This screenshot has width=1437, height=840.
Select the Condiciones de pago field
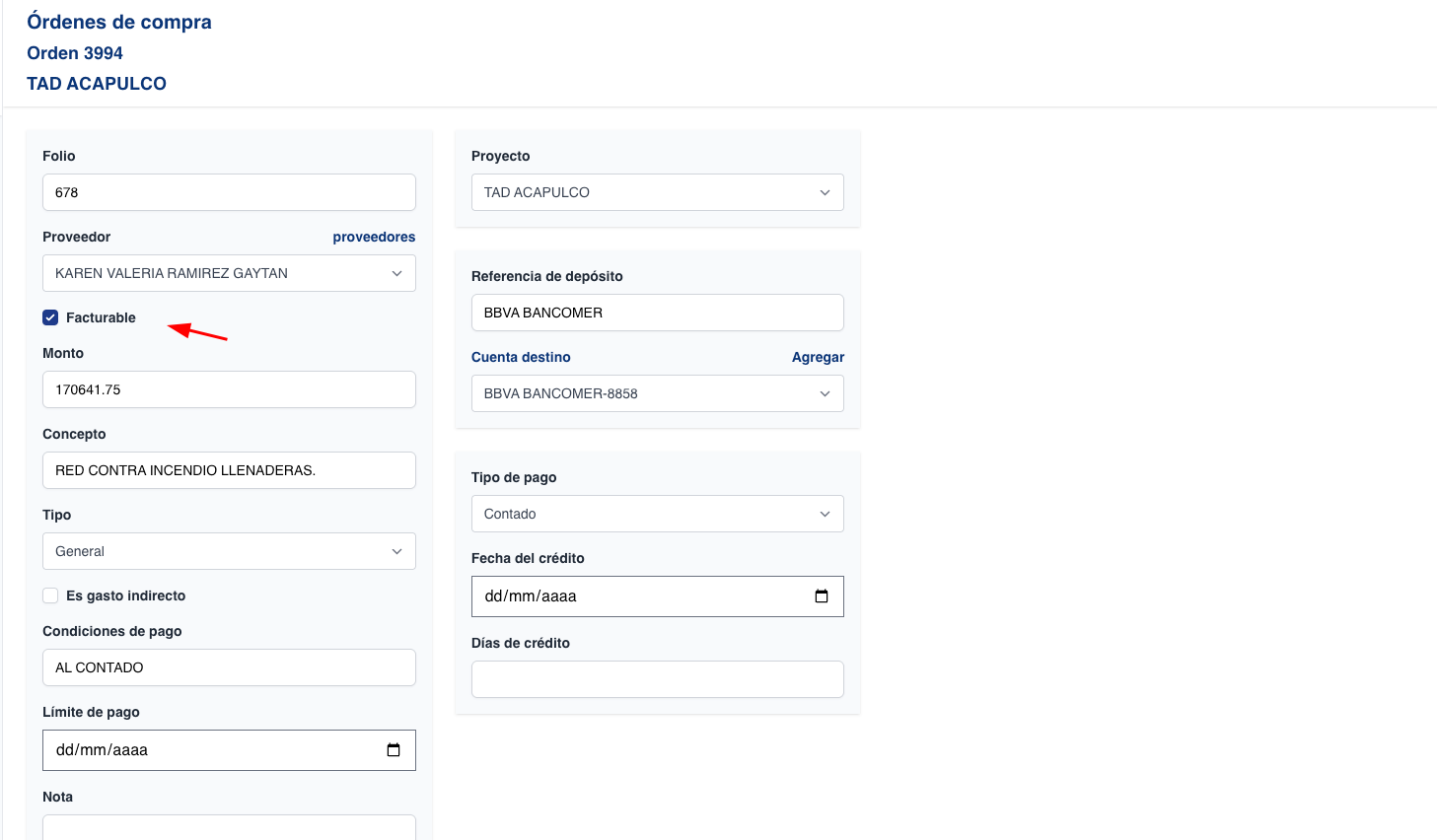coord(229,667)
